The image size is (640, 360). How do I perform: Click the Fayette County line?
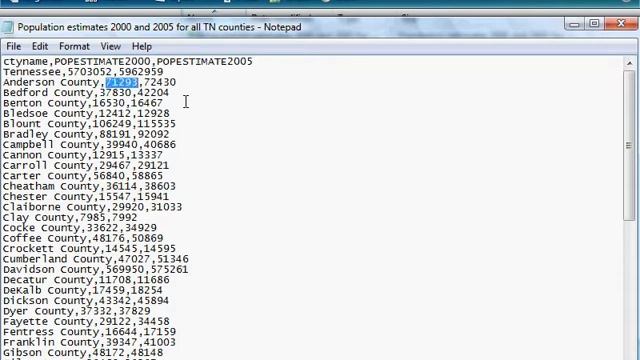coord(86,322)
